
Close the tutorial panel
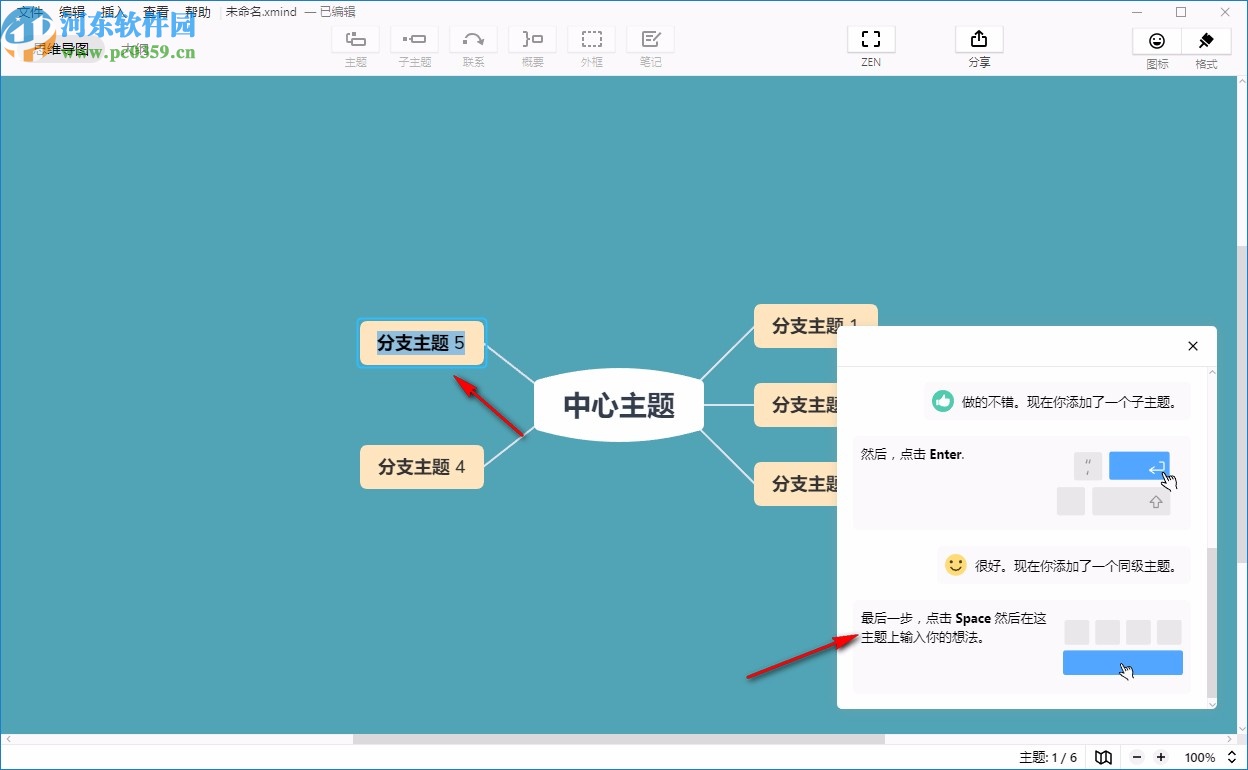pyautogui.click(x=1192, y=346)
